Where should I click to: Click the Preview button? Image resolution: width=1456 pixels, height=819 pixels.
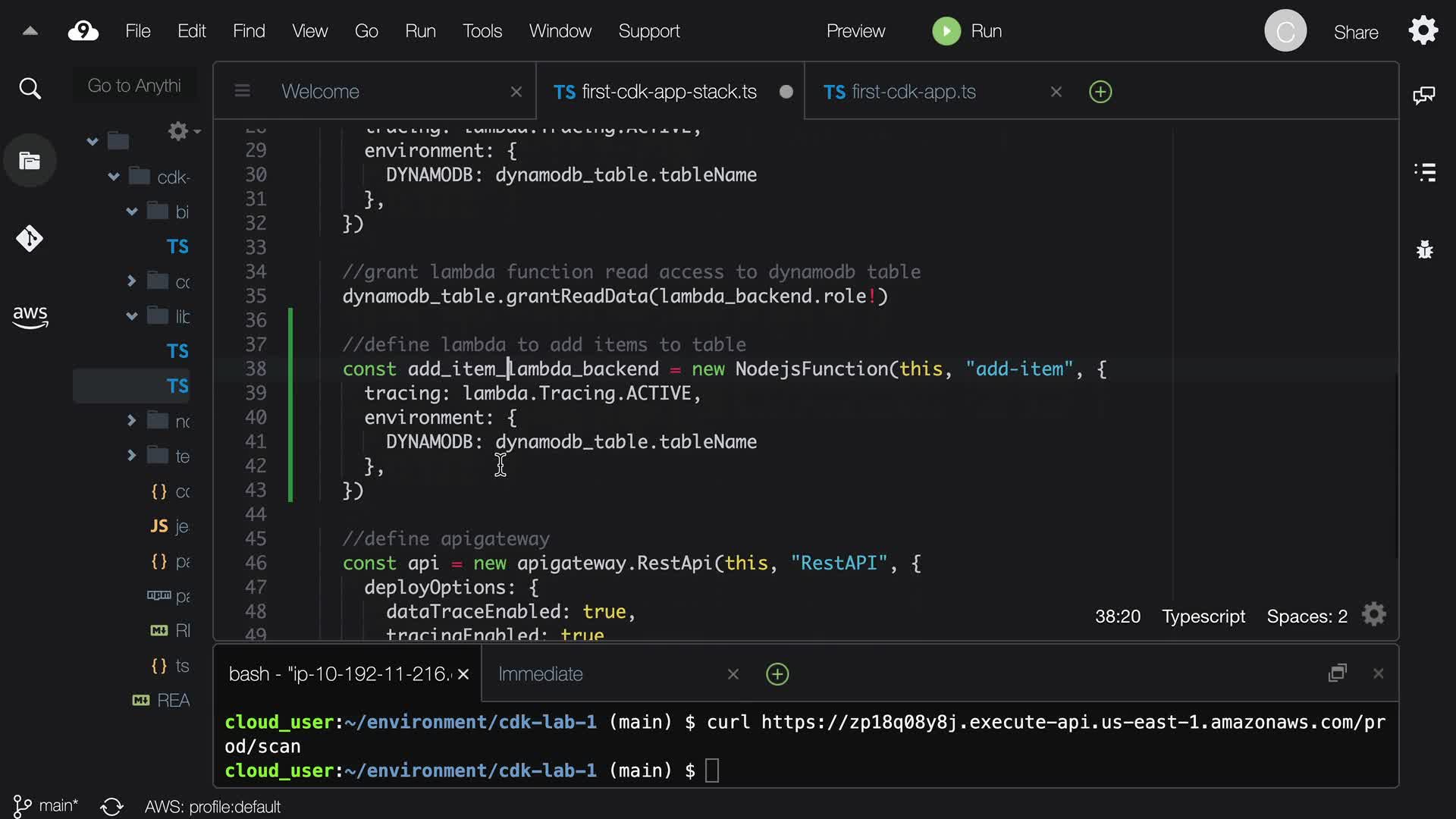855,31
